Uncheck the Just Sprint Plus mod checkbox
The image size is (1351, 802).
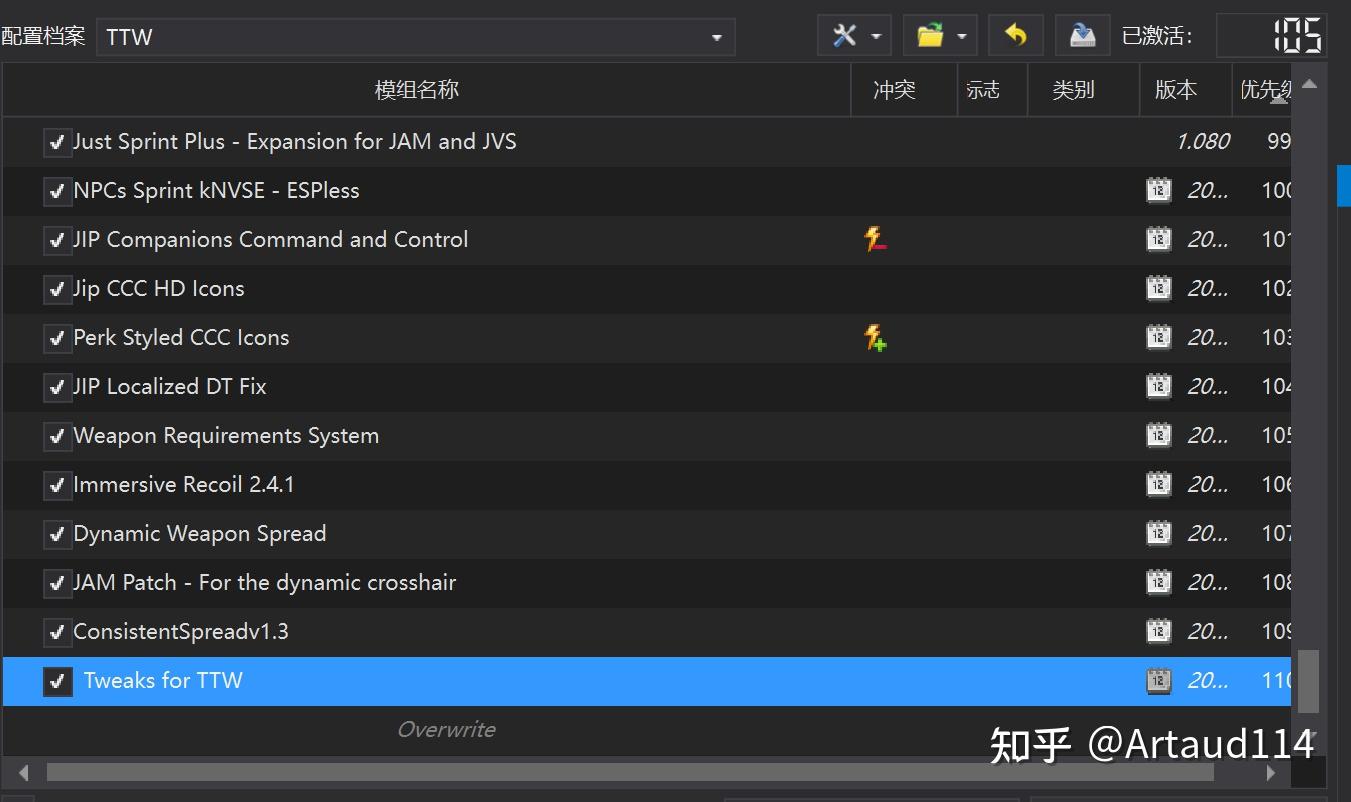(57, 142)
